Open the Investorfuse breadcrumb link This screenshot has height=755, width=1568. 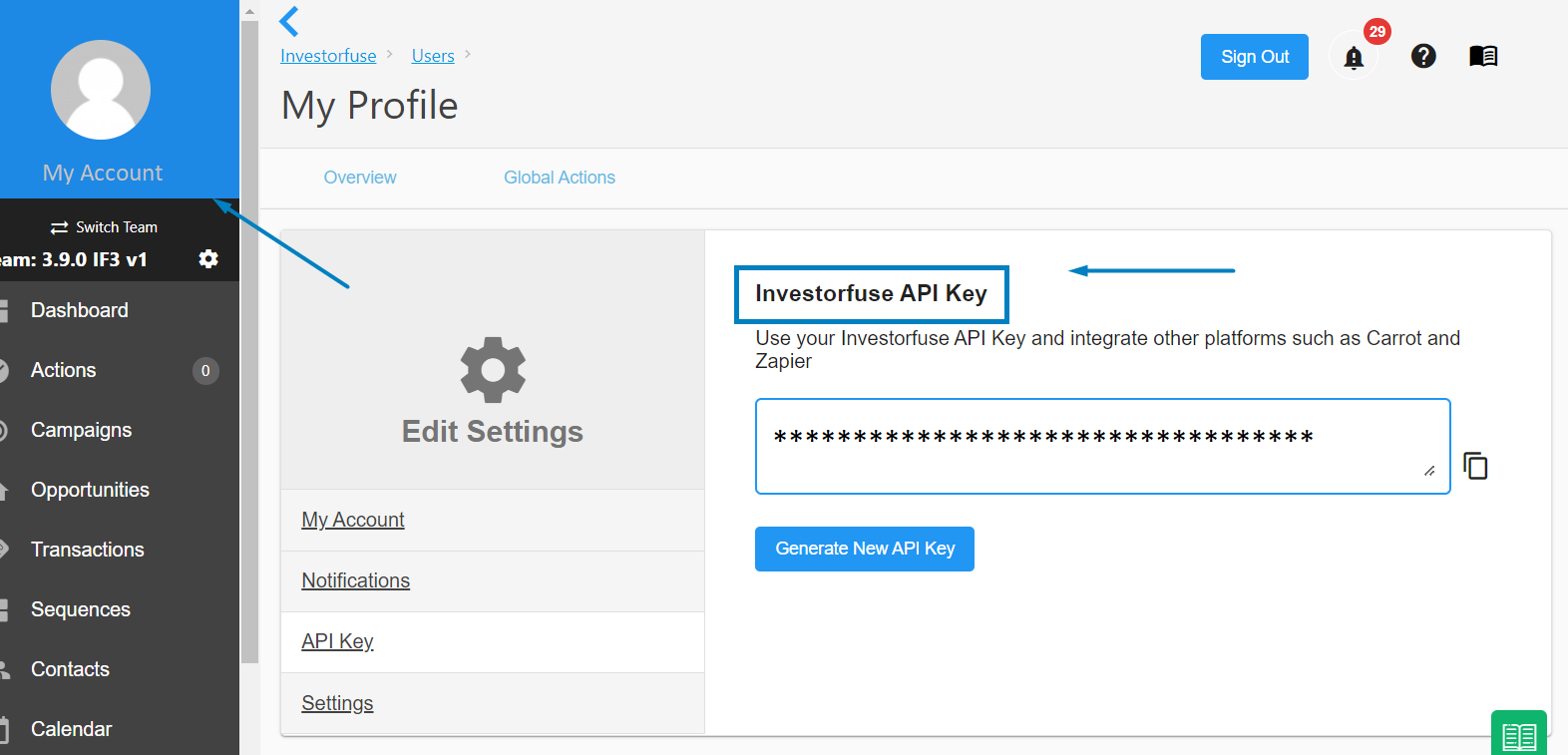(x=328, y=56)
